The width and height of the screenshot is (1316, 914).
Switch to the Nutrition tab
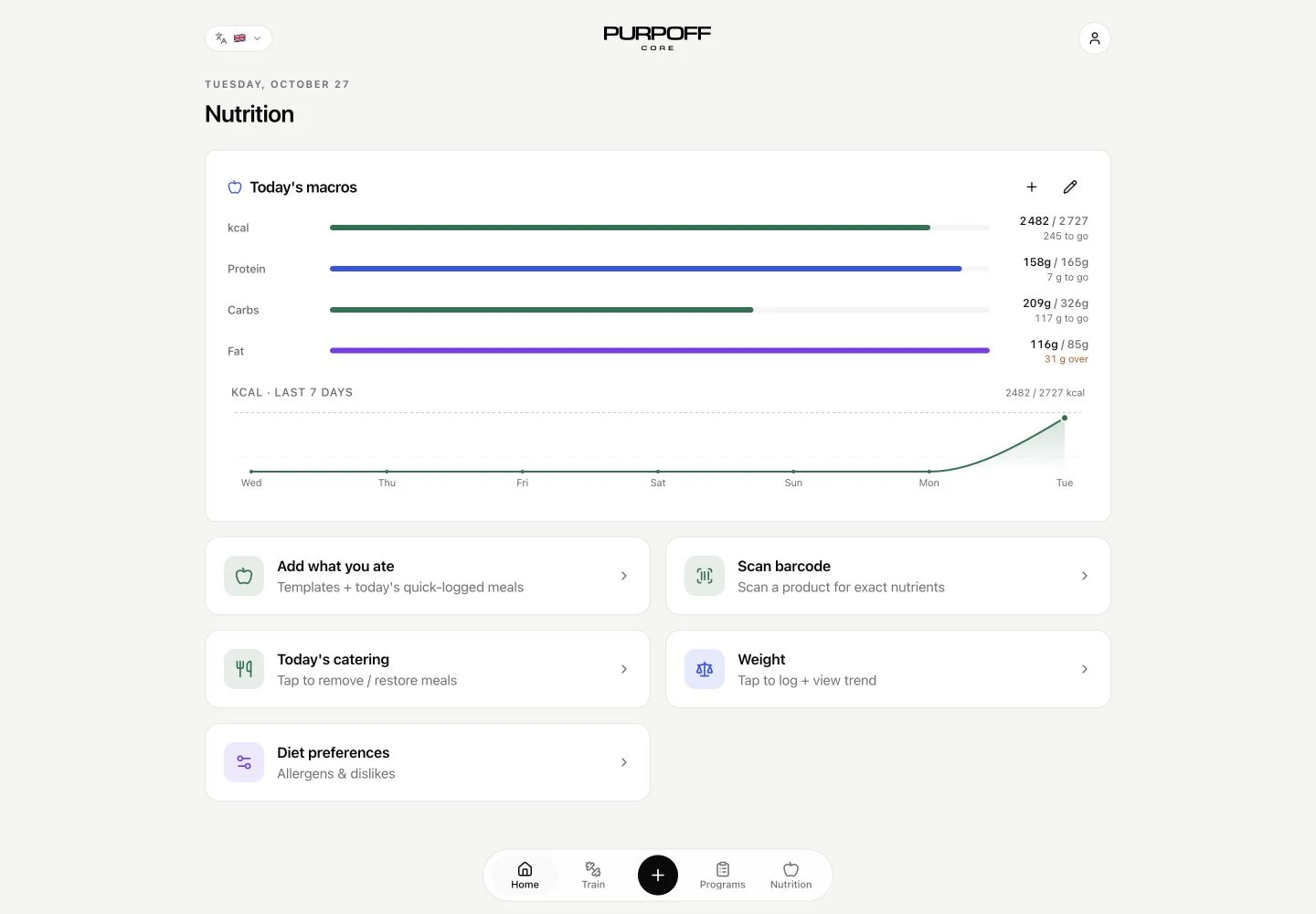pyautogui.click(x=791, y=875)
